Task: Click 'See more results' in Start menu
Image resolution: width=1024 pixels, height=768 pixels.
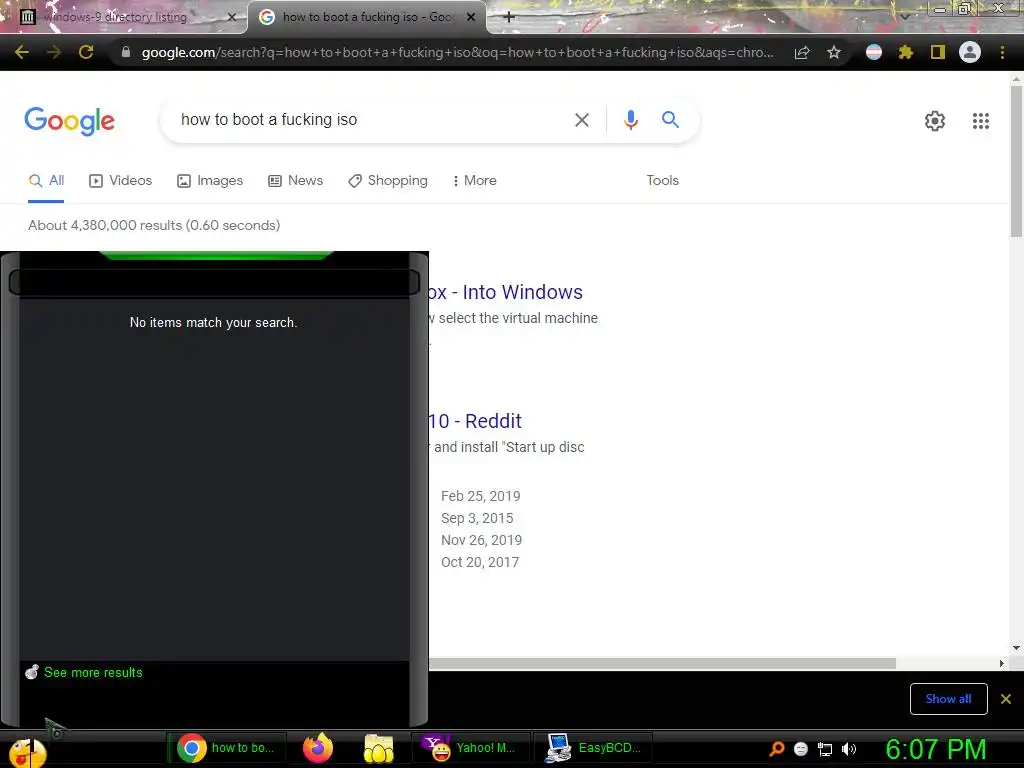Action: 93,673
